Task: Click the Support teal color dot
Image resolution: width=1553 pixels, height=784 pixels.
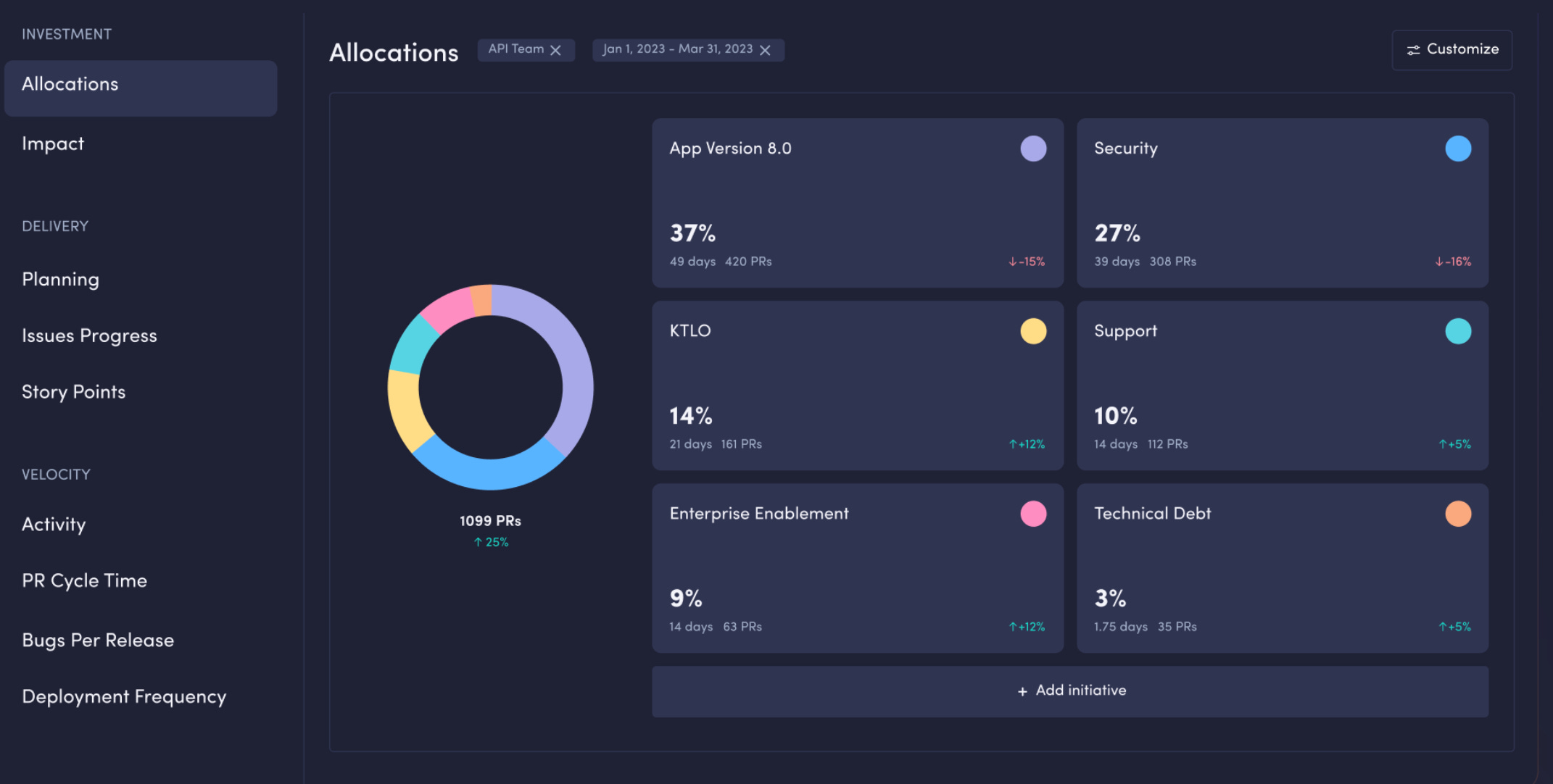Action: 1458,331
